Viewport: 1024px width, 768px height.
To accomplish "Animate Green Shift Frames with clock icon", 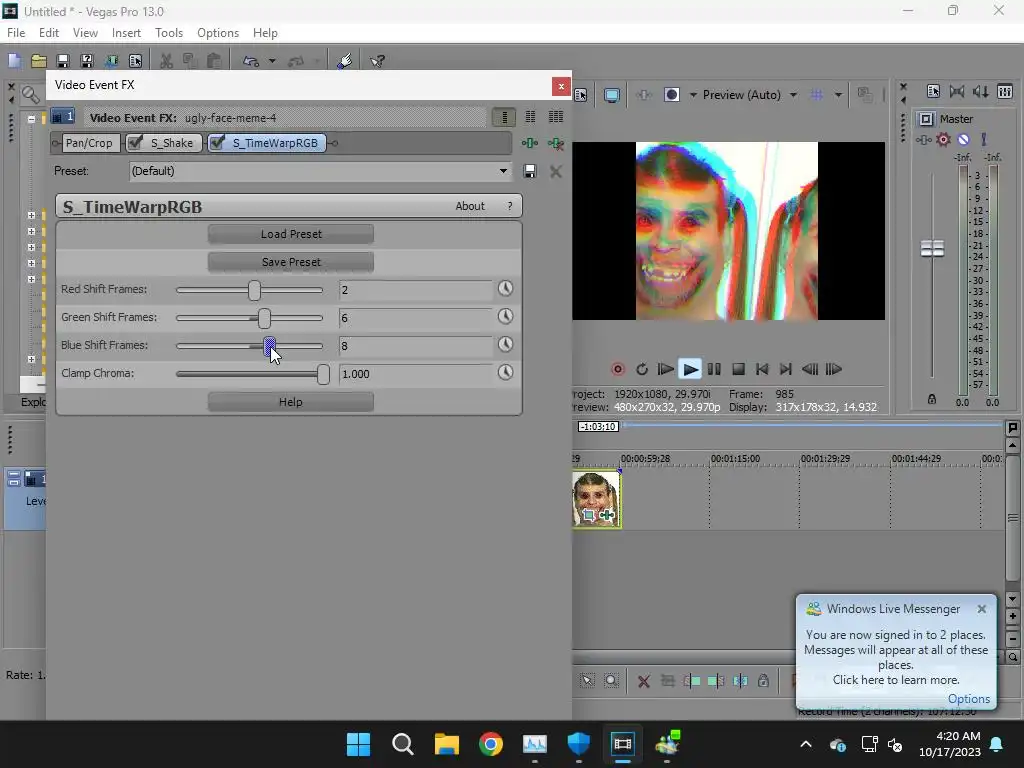I will (505, 317).
